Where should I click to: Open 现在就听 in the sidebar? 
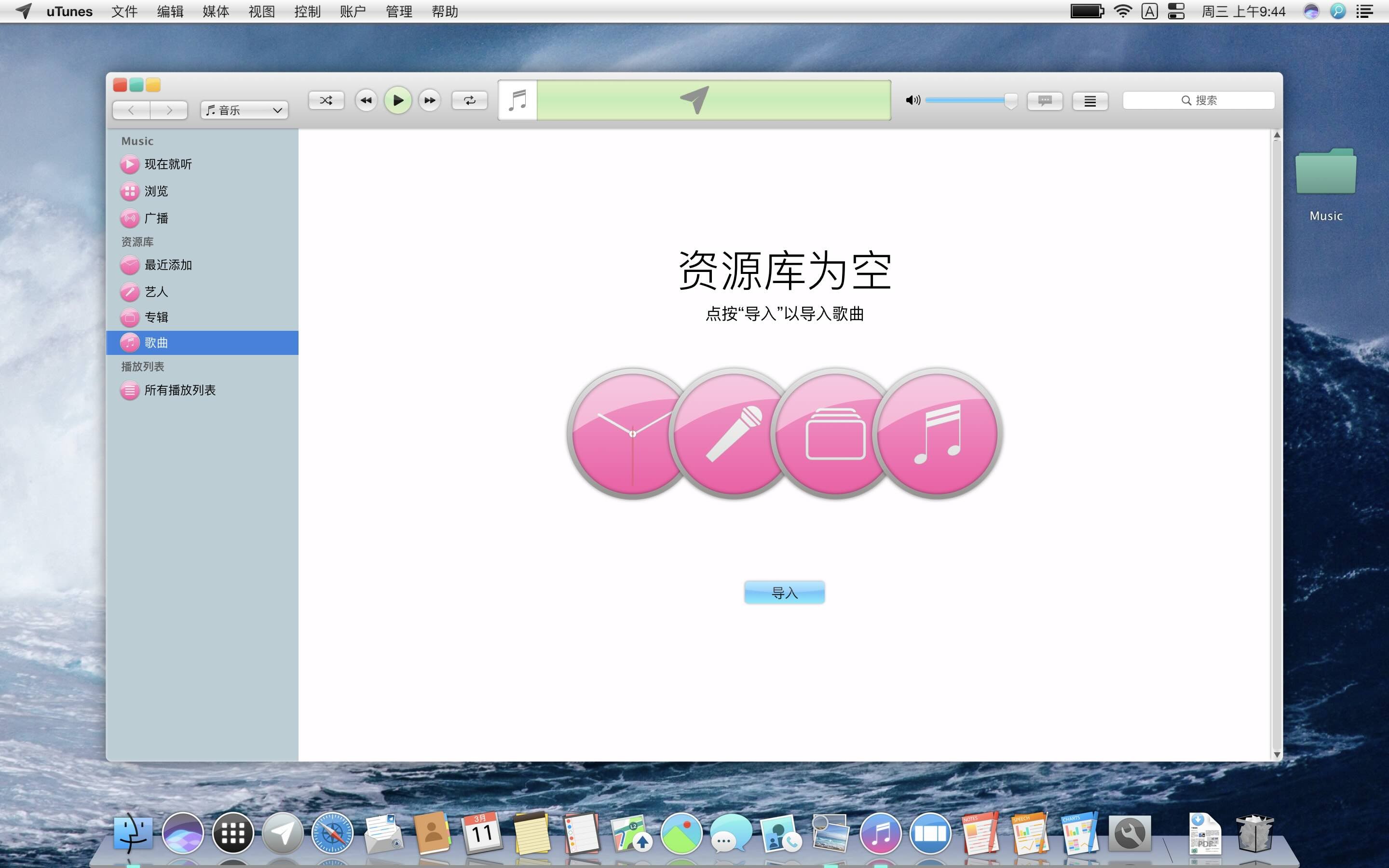[202, 164]
